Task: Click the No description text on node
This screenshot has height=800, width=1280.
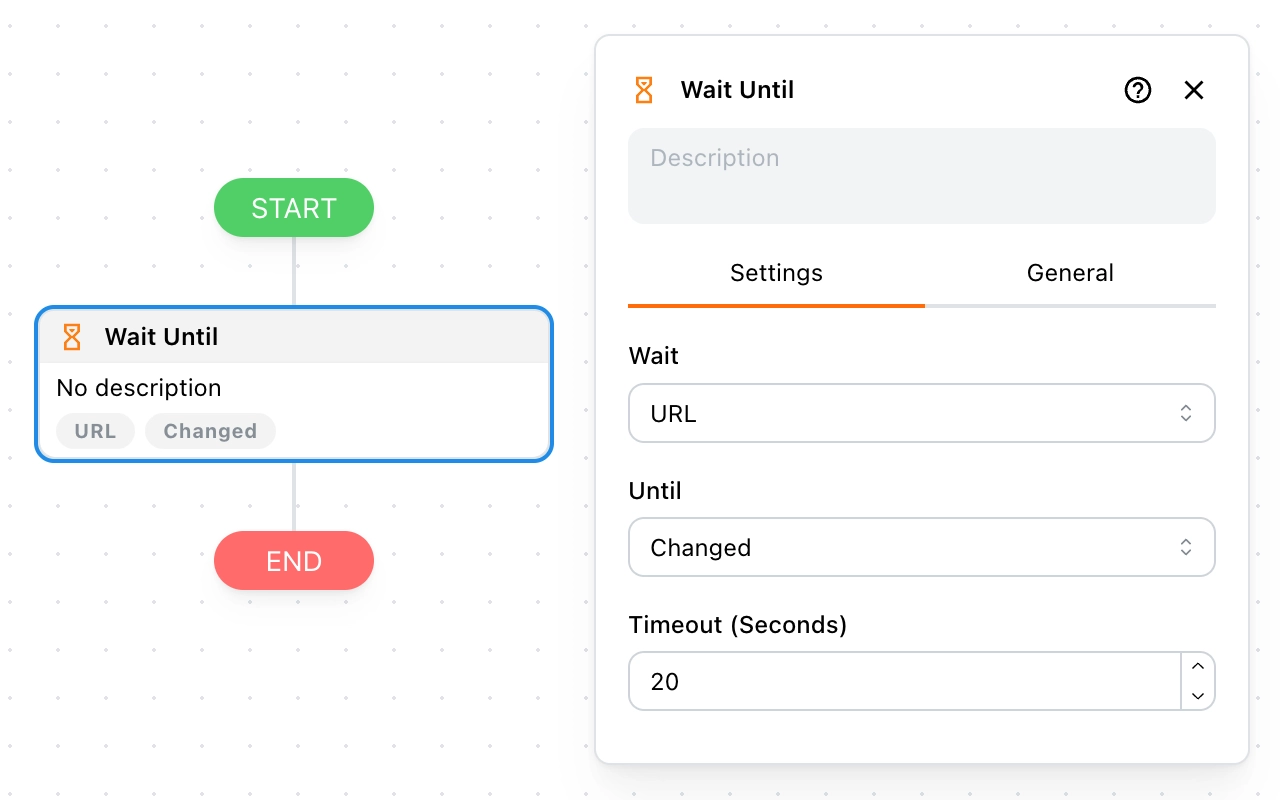Action: point(139,388)
